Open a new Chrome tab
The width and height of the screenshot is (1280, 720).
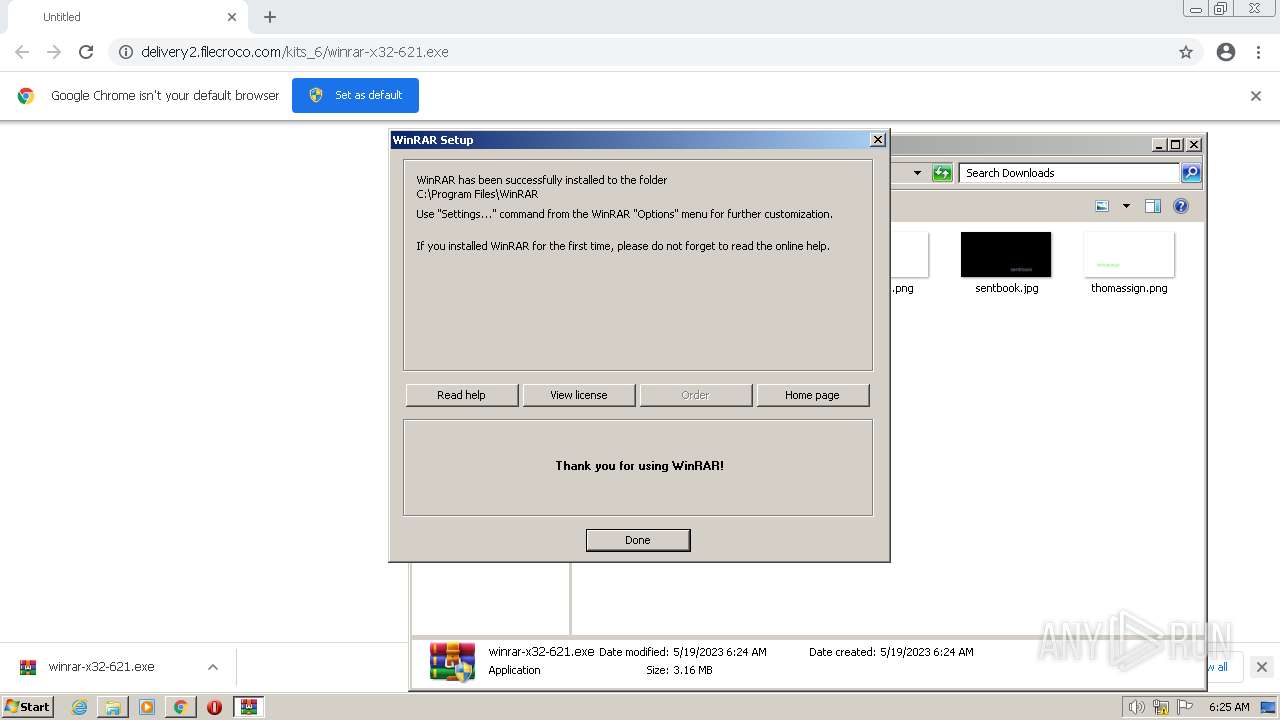(270, 17)
